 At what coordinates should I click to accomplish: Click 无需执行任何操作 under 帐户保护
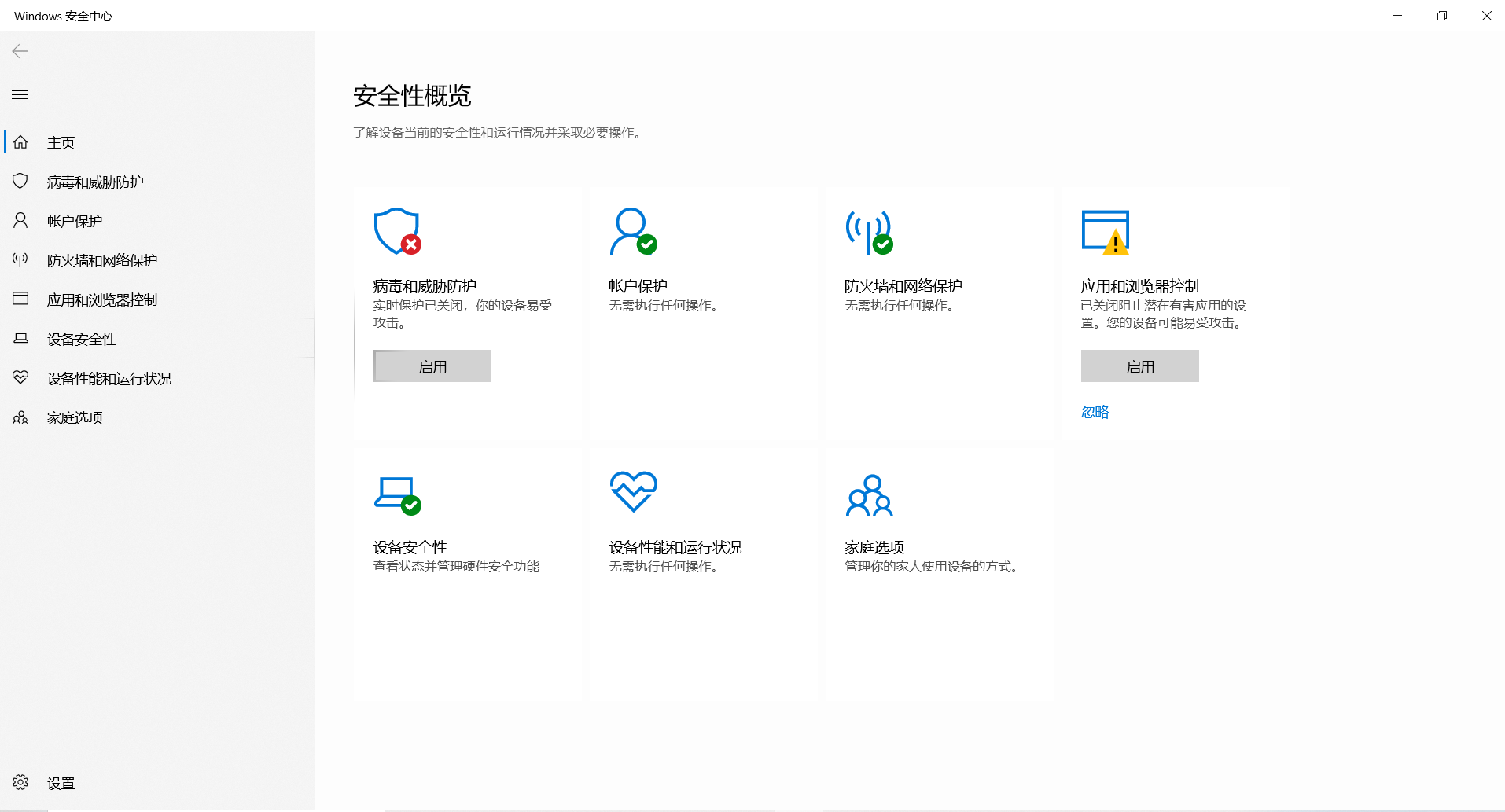pos(664,305)
